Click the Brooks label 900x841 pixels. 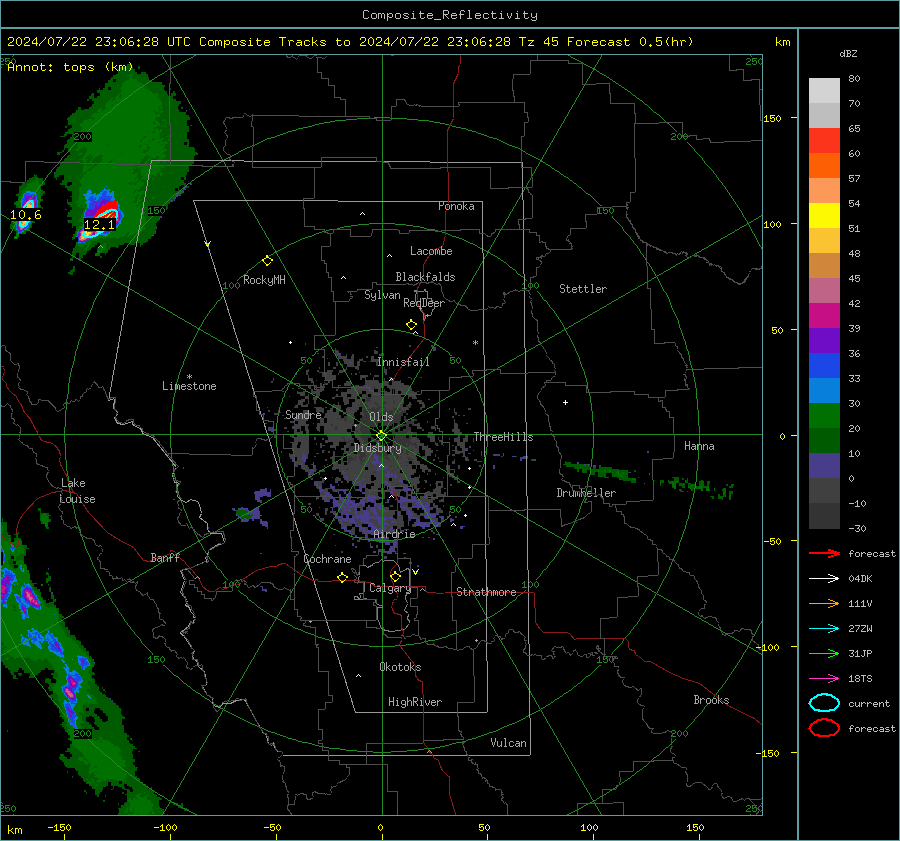pos(711,700)
